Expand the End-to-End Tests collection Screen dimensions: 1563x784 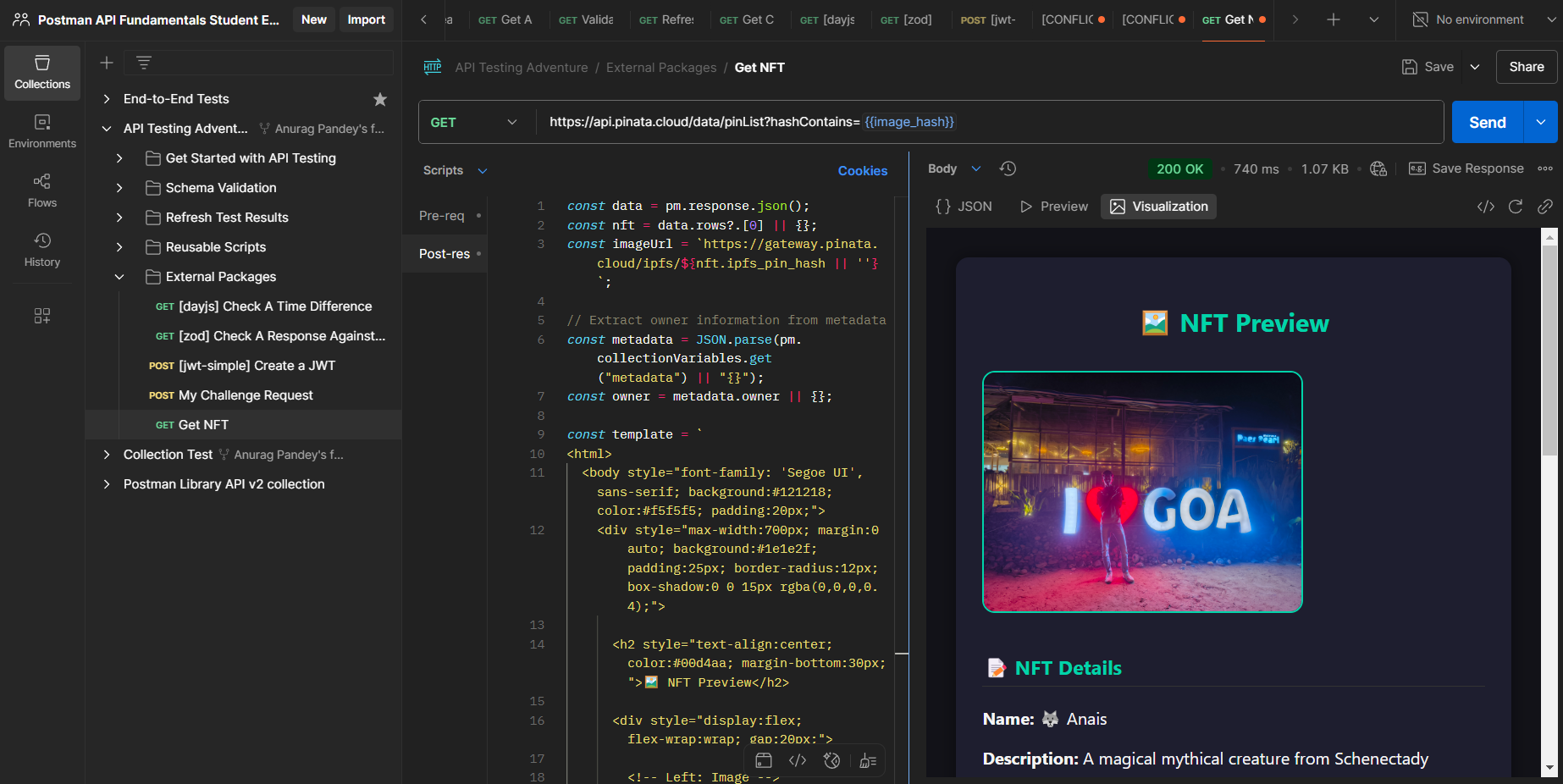click(107, 99)
